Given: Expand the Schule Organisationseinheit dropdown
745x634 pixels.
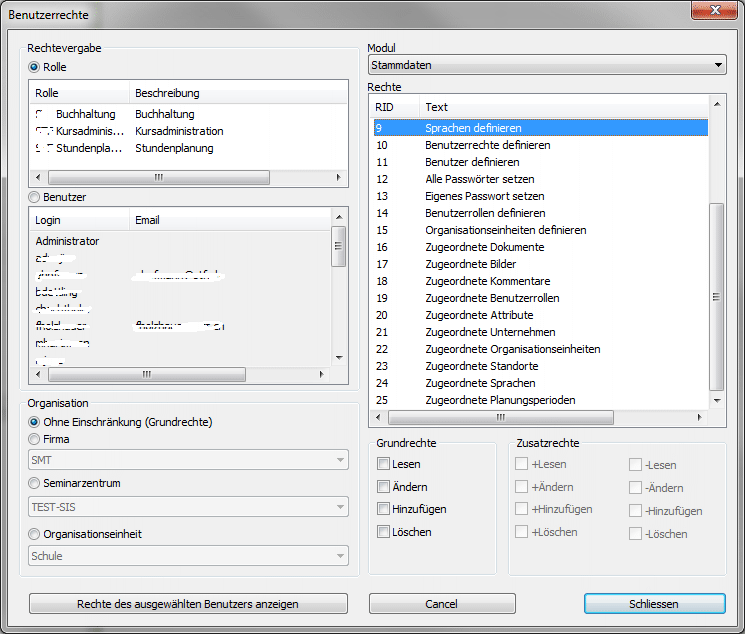Looking at the screenshot, I should [189, 556].
